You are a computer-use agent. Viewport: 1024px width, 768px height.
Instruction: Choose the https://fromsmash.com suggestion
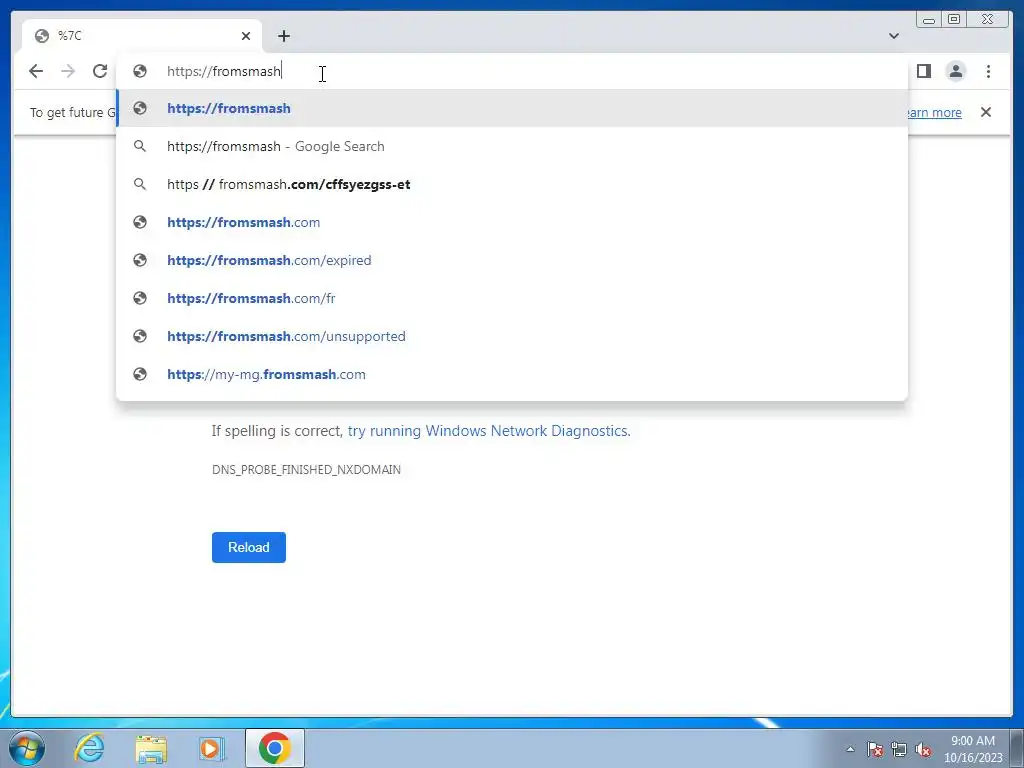512,222
